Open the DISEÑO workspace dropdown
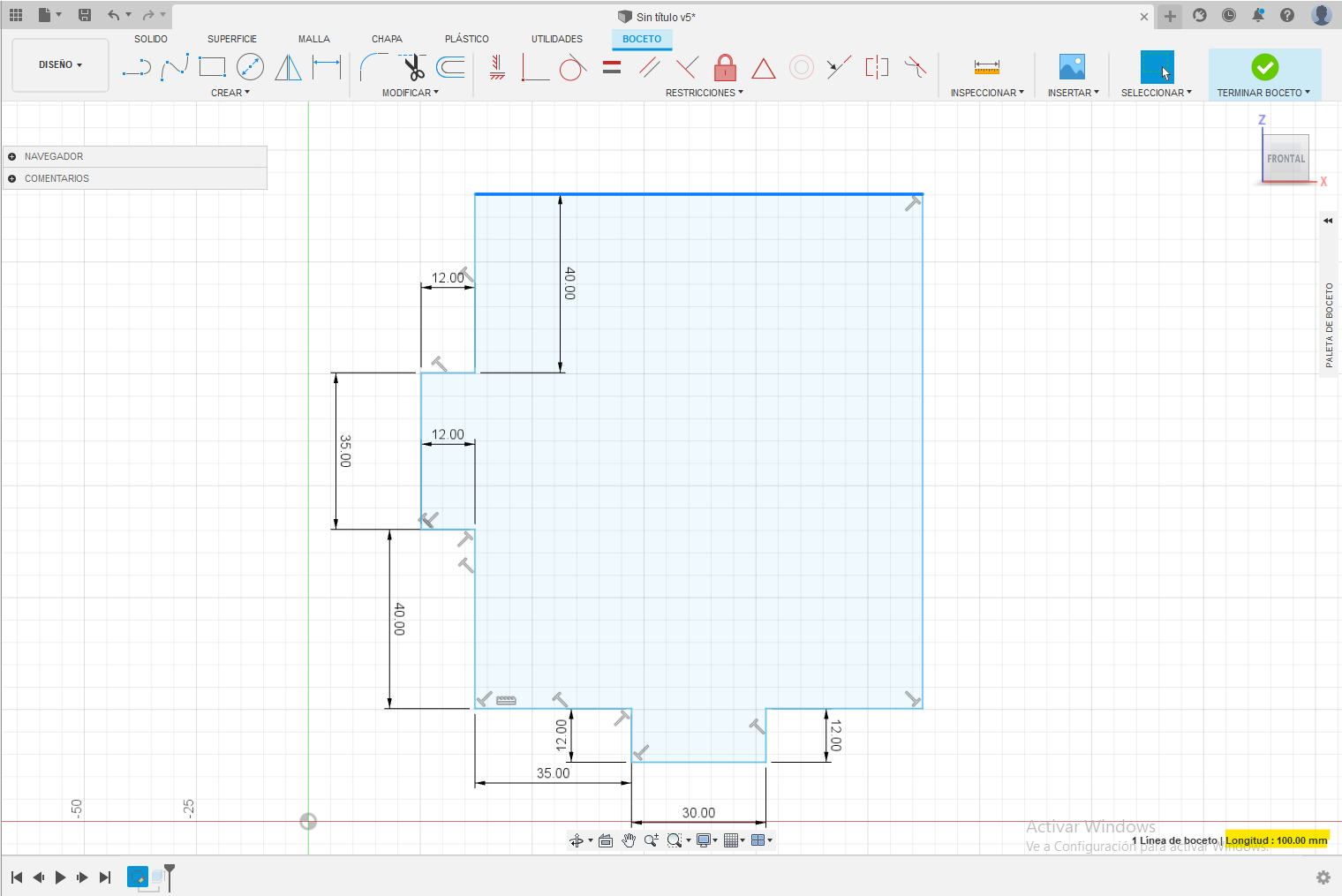This screenshot has width=1342, height=896. click(60, 65)
